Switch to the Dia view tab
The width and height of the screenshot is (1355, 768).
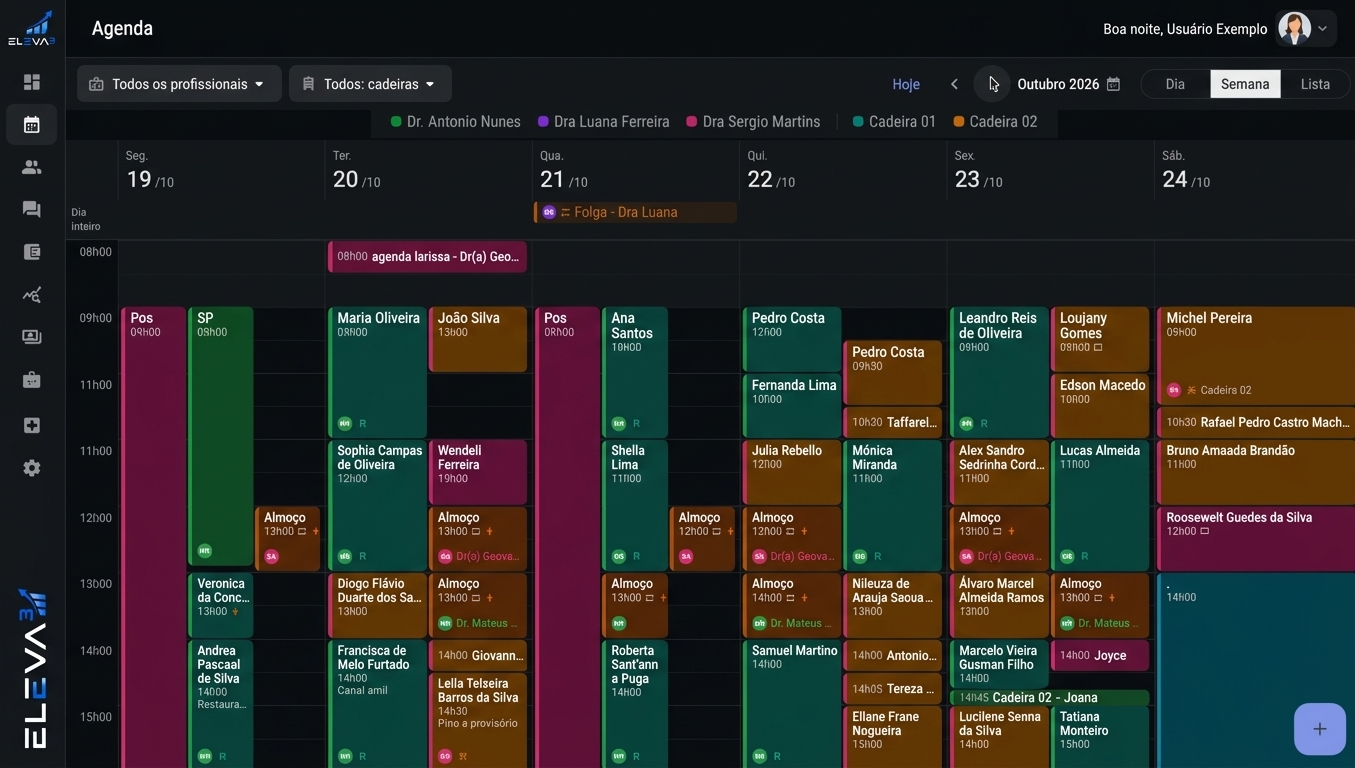pos(1175,84)
